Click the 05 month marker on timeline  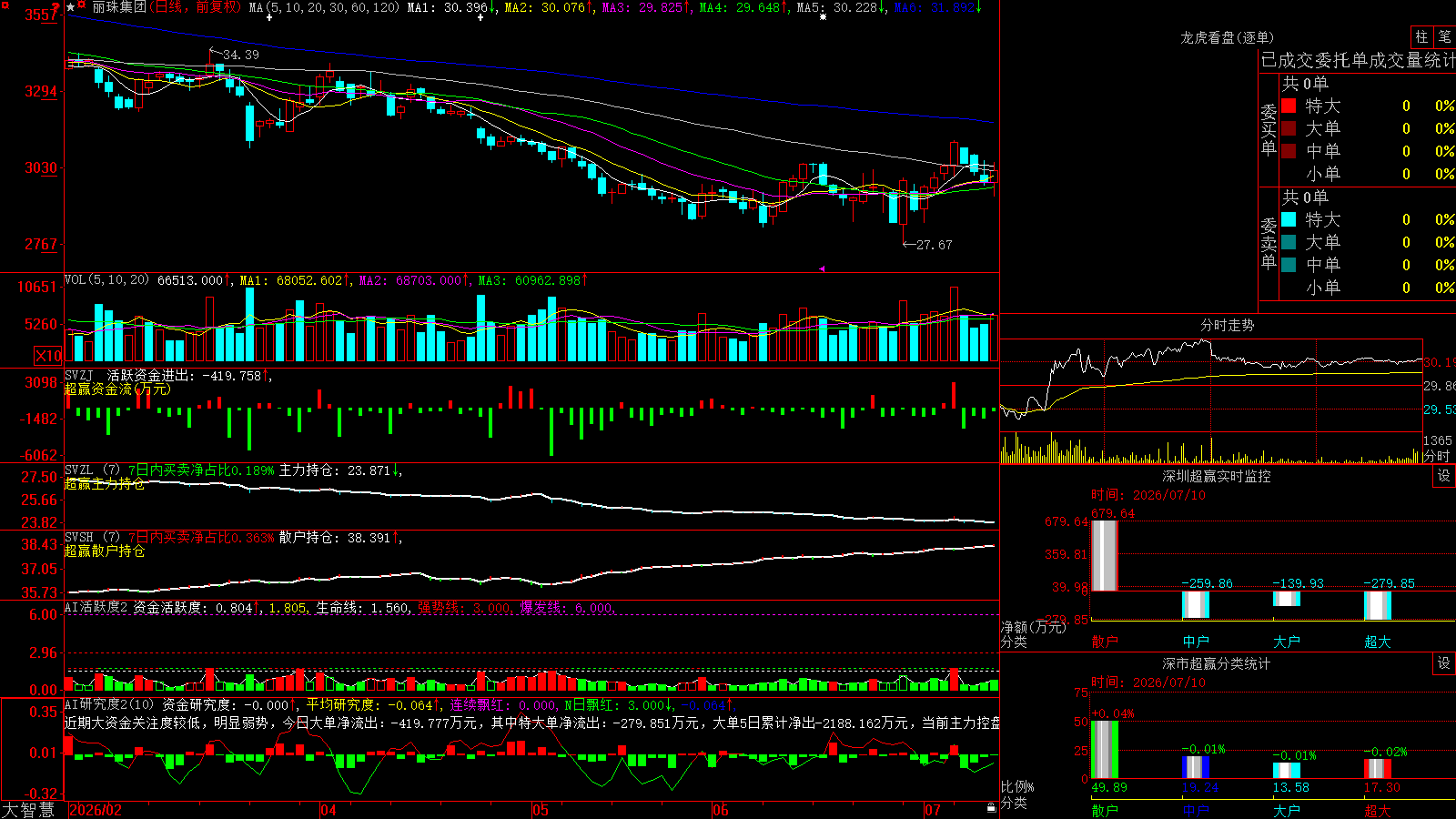541,810
